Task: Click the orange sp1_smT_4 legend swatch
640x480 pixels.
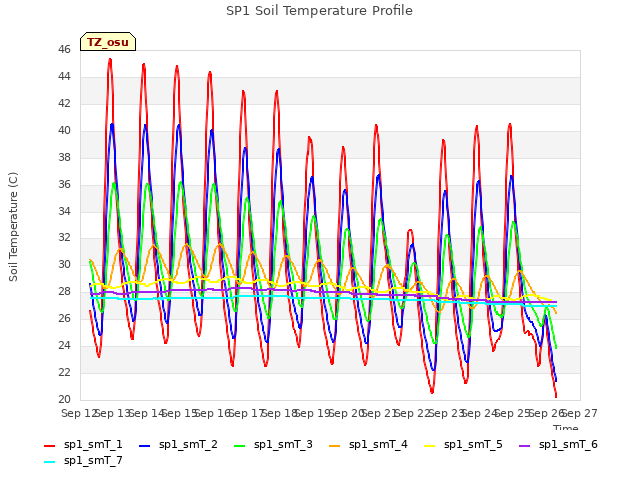Action: [x=334, y=446]
